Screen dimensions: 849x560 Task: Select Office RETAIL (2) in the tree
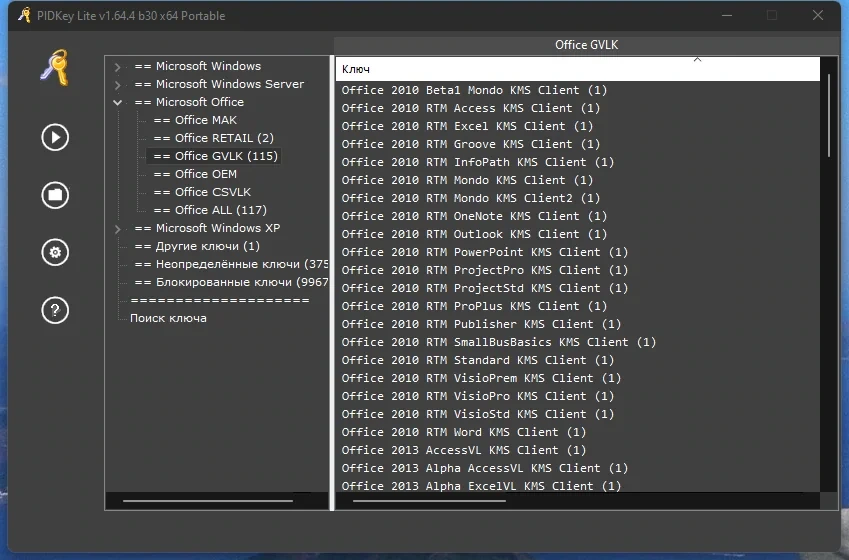tap(213, 138)
